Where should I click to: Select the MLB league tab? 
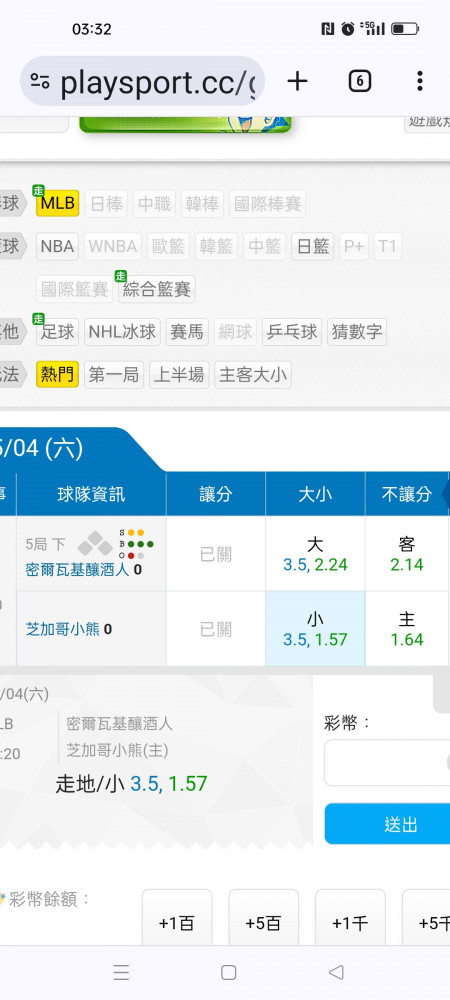point(57,204)
